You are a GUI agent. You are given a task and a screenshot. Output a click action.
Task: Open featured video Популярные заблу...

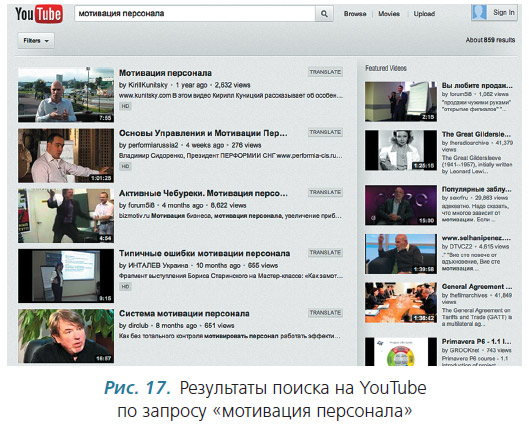[x=476, y=189]
